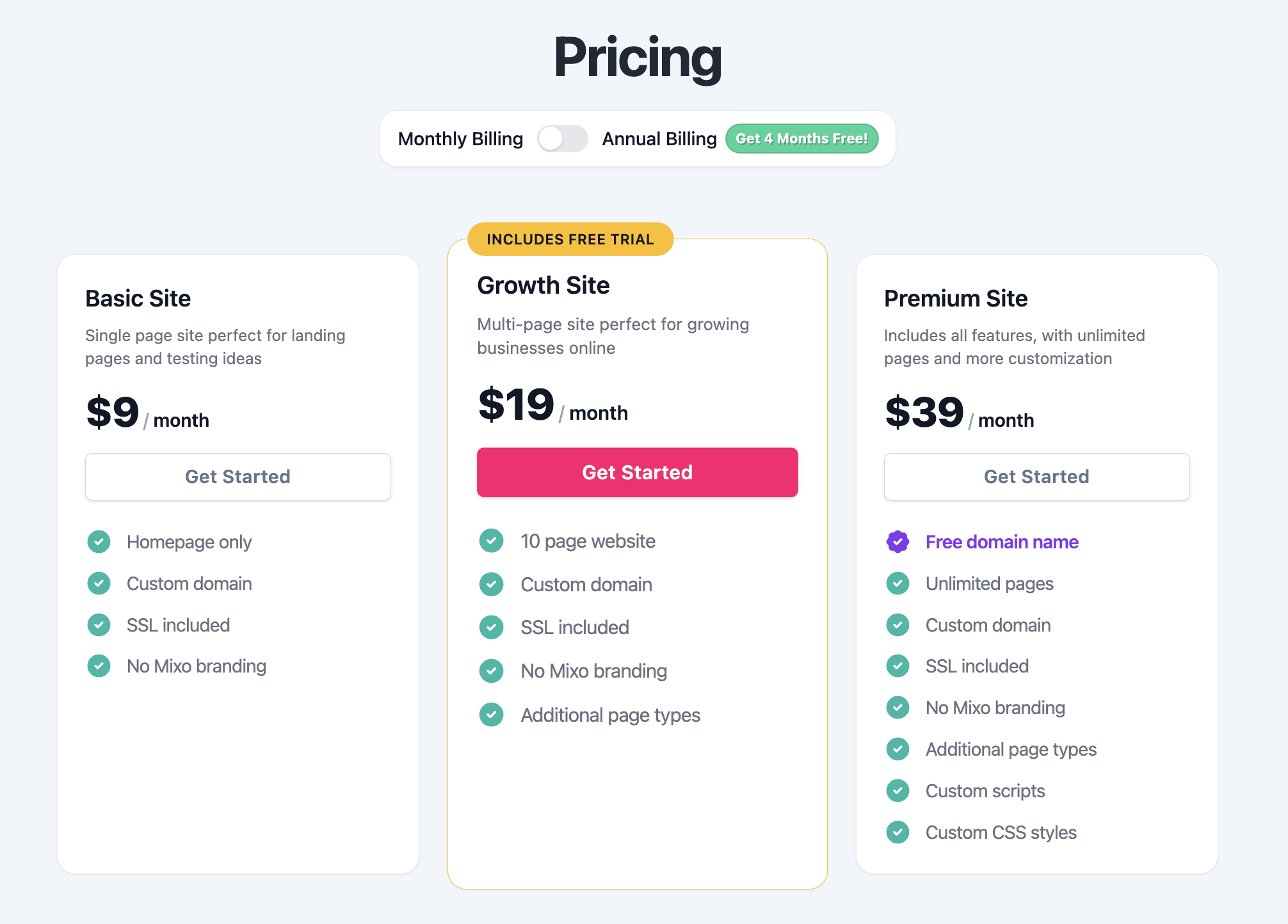Click the purple Free domain name badge icon
The width and height of the screenshot is (1288, 924).
tap(898, 542)
